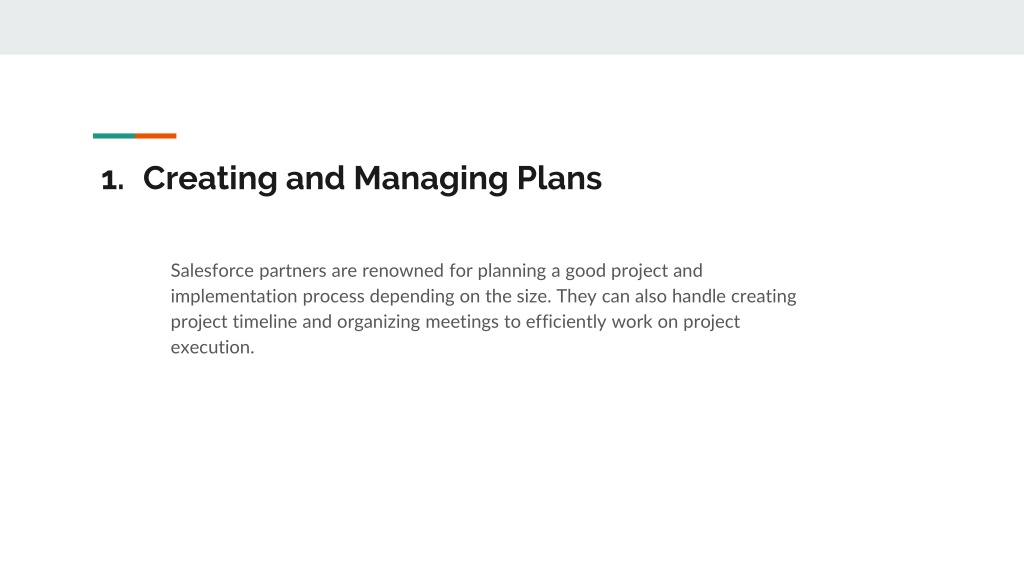The width and height of the screenshot is (1024, 576).
Task: Click the word handle in the second line
Action: [699, 296]
